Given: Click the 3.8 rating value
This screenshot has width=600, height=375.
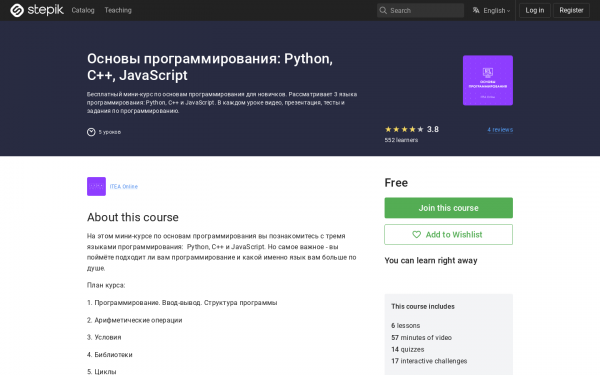Looking at the screenshot, I should coord(433,129).
